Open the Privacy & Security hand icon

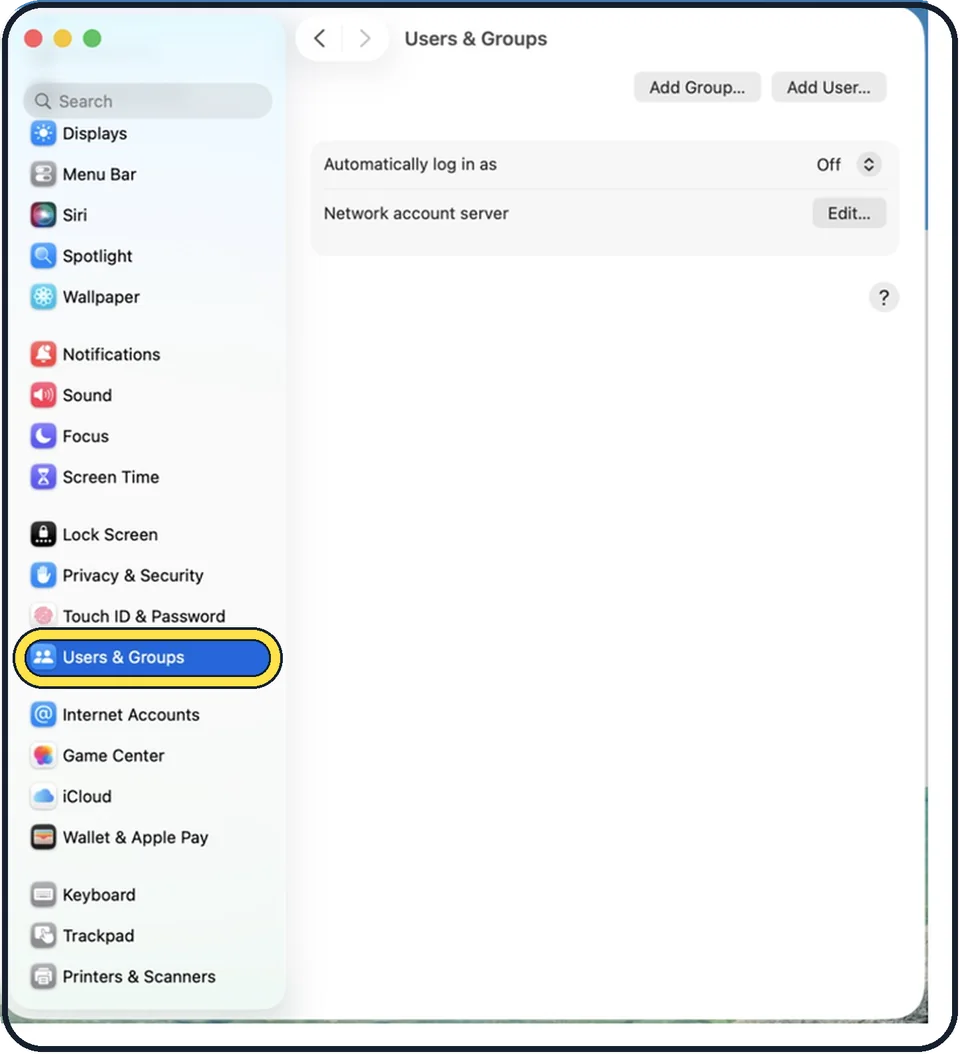tap(44, 575)
